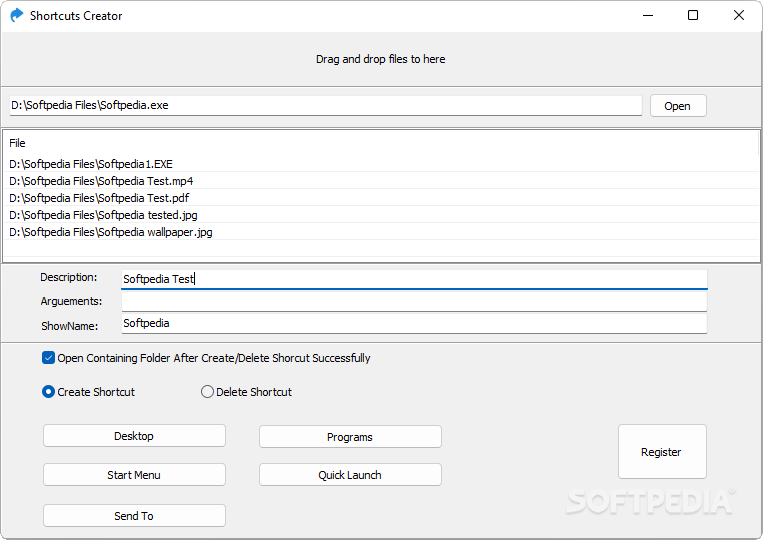Focus the Description text field

pyautogui.click(x=414, y=279)
